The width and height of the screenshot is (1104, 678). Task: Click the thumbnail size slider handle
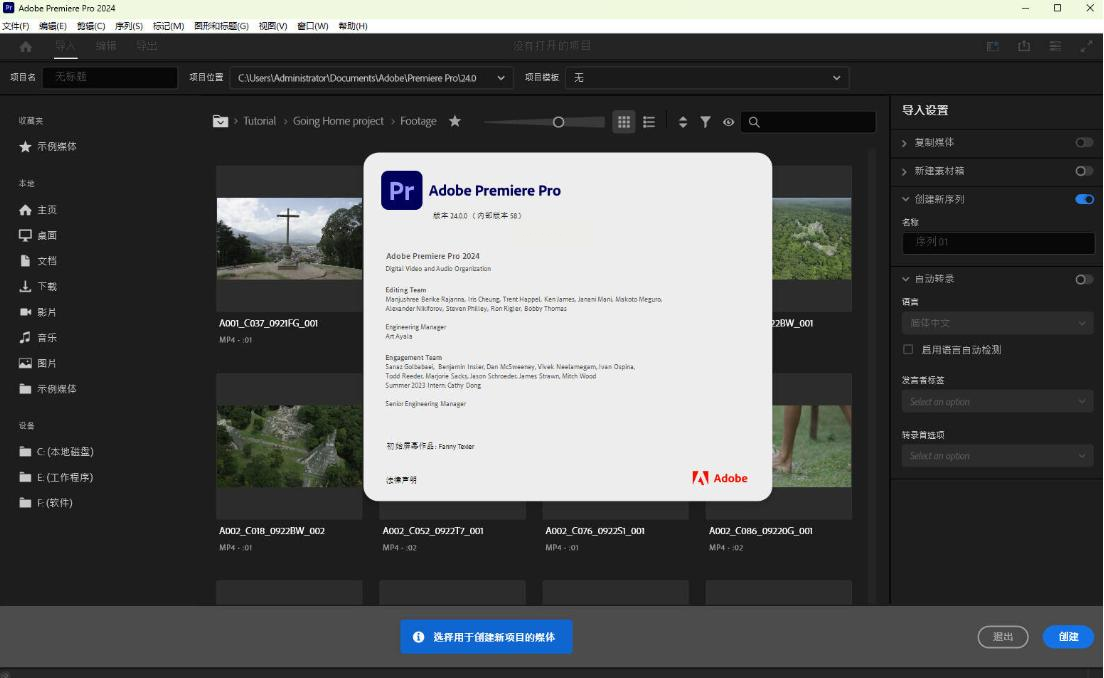tap(558, 122)
